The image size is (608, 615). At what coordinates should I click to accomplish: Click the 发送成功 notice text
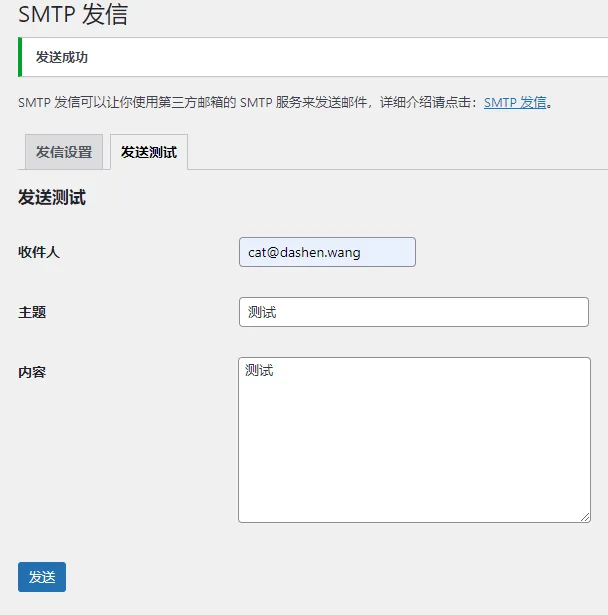pyautogui.click(x=62, y=57)
